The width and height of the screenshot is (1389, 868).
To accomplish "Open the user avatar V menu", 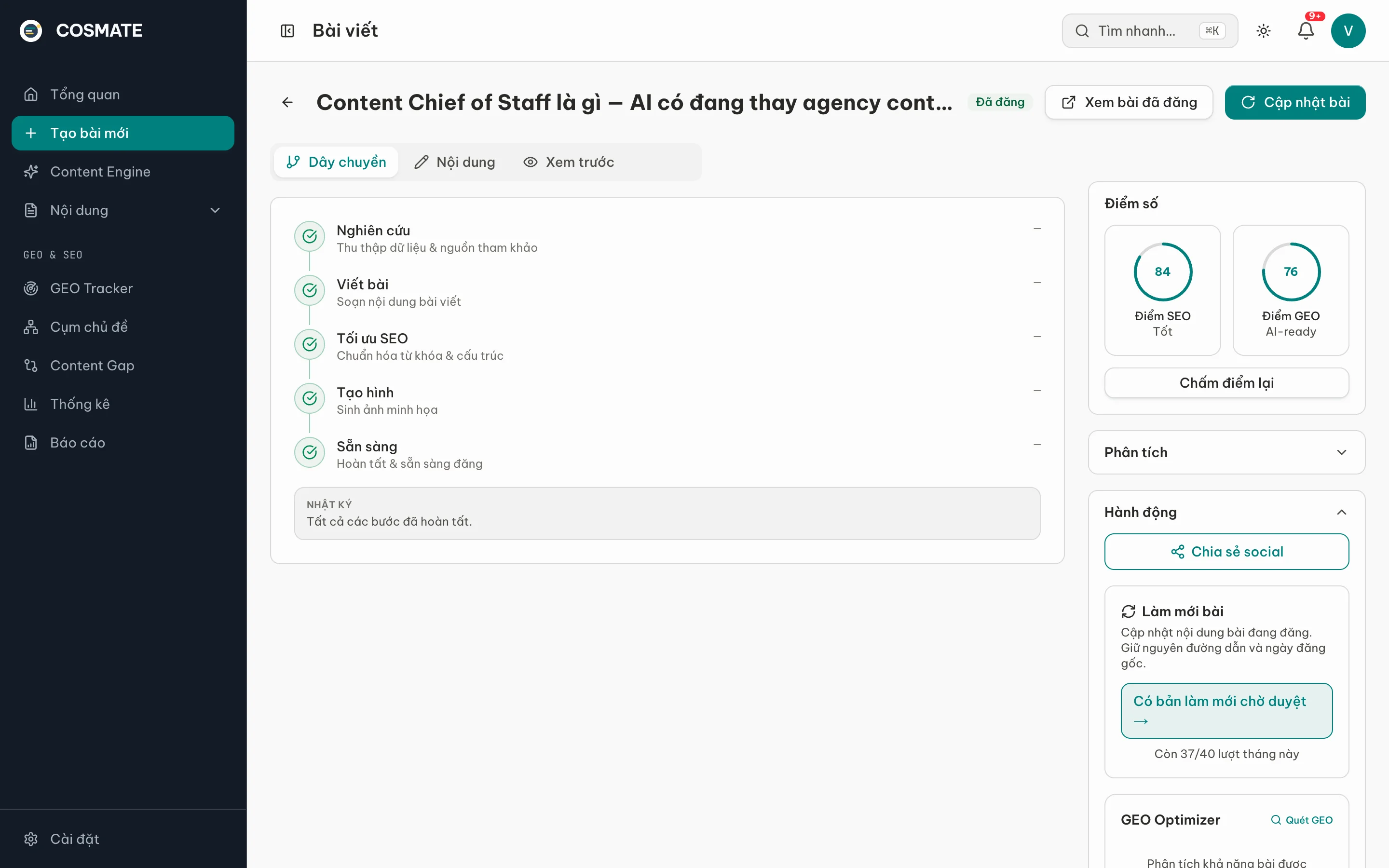I will point(1348,30).
